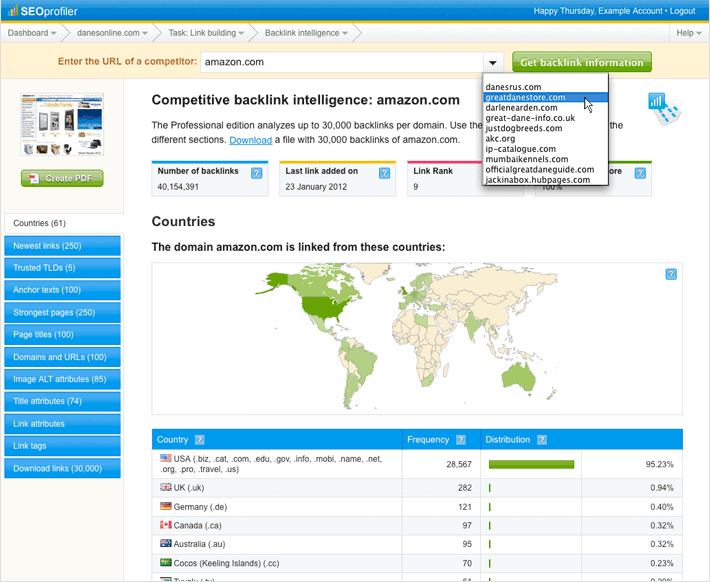This screenshot has height=582, width=710.
Task: Open help for Last link added on
Action: coord(384,173)
